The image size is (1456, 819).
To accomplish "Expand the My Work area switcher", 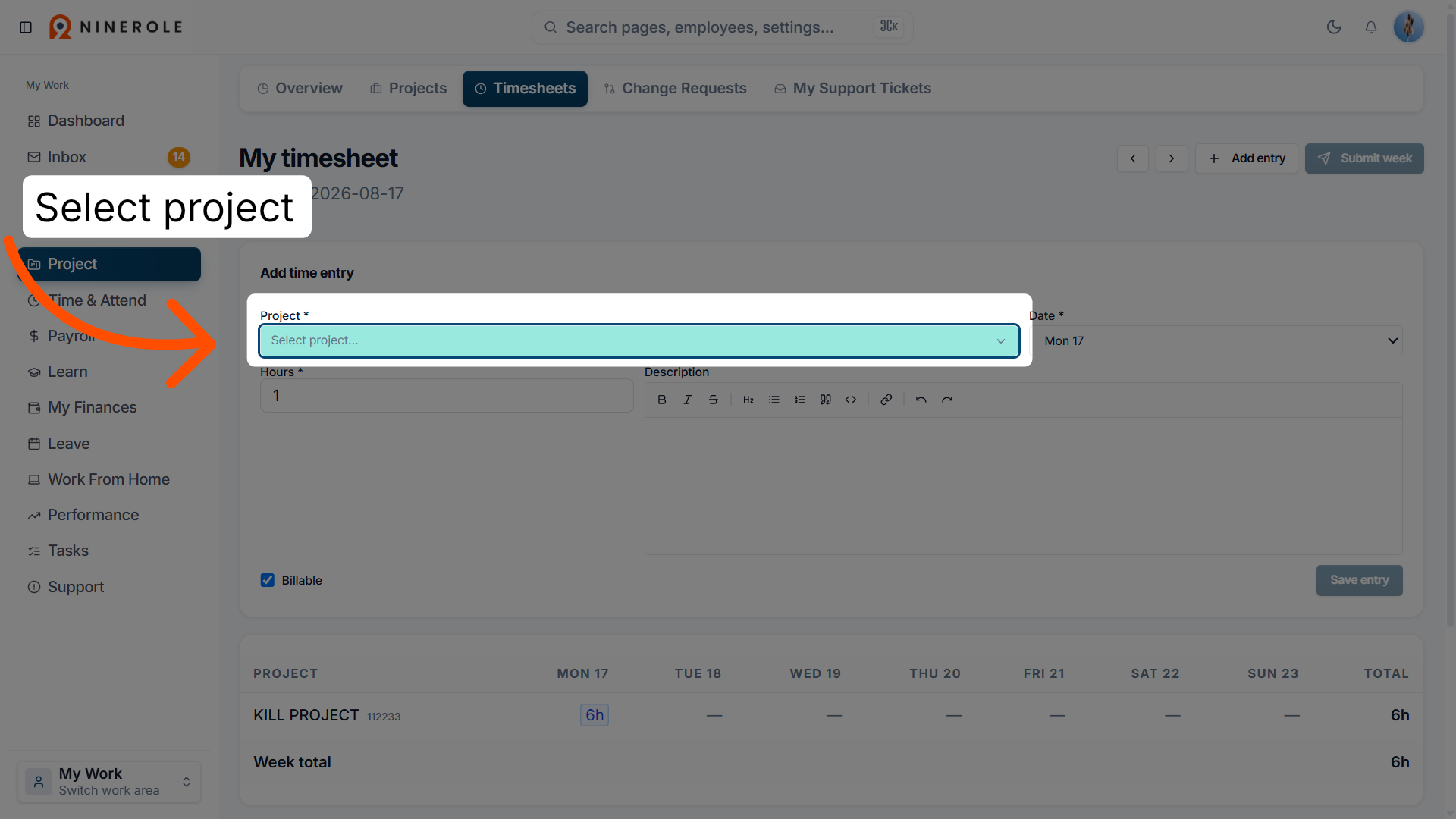I will pyautogui.click(x=109, y=782).
